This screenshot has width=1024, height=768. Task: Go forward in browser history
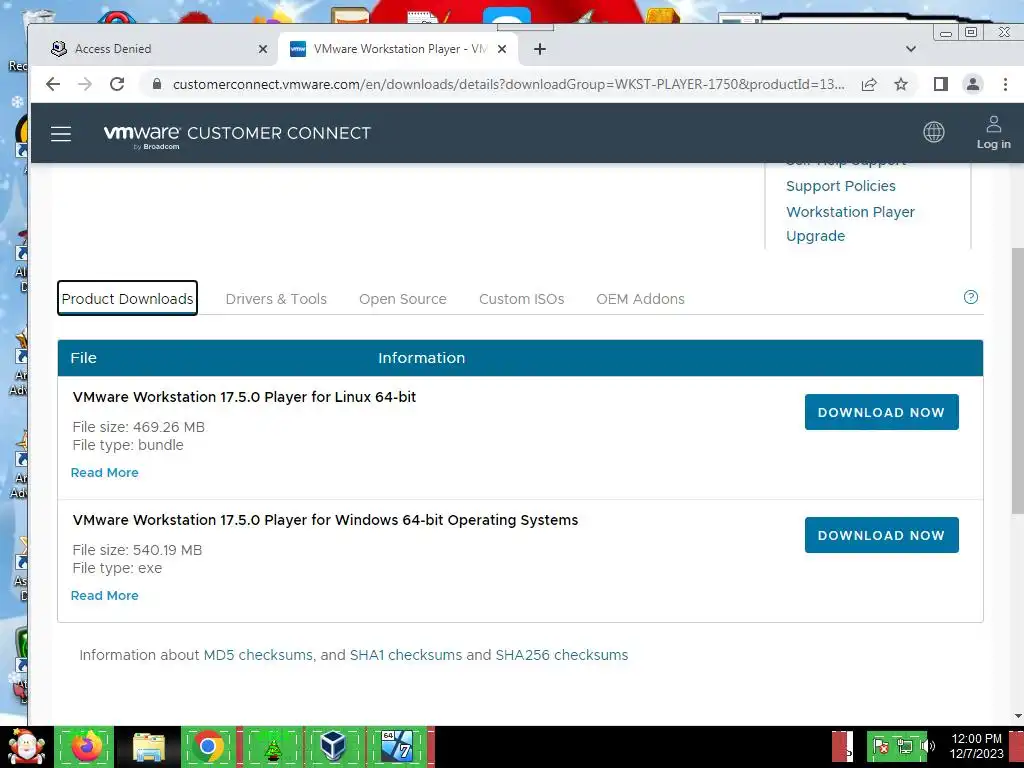click(x=85, y=84)
